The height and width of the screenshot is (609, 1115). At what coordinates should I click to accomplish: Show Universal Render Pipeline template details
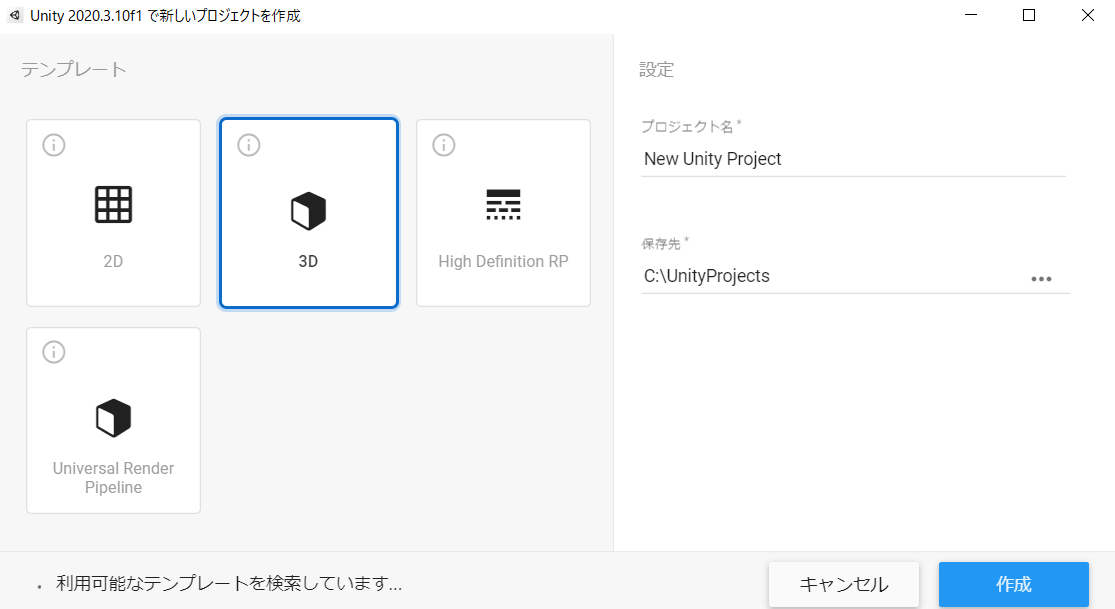click(x=53, y=352)
